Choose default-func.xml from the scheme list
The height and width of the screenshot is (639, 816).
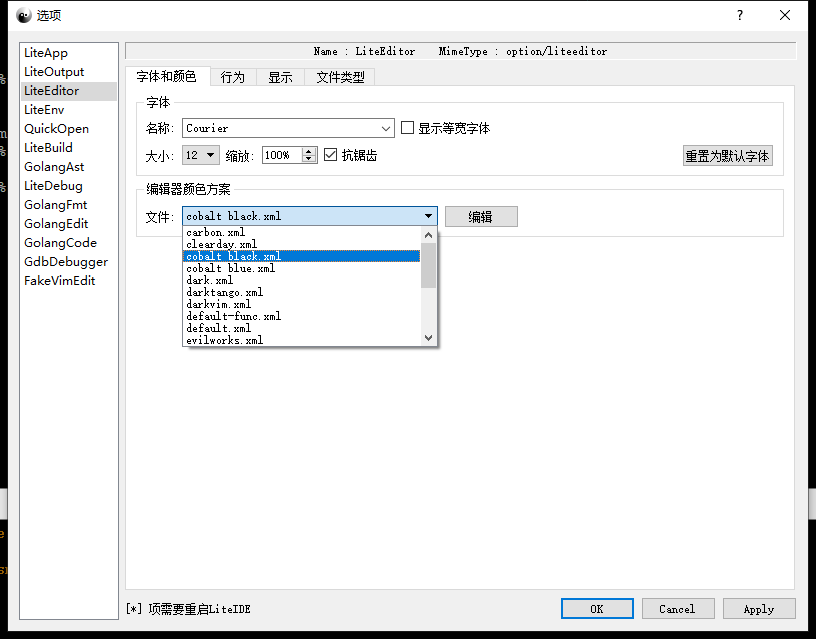301,316
